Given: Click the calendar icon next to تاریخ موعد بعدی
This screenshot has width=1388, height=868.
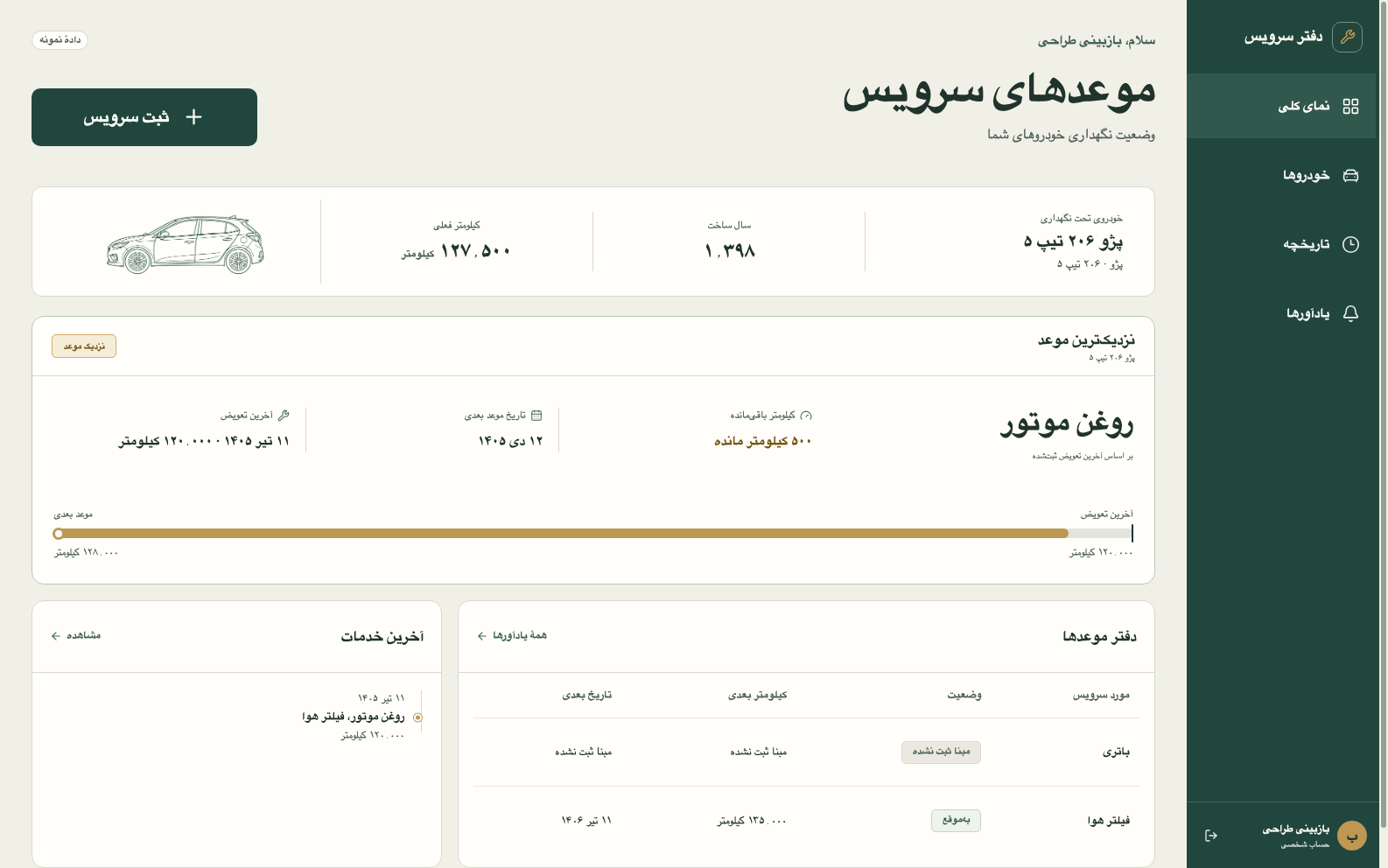Looking at the screenshot, I should (536, 416).
